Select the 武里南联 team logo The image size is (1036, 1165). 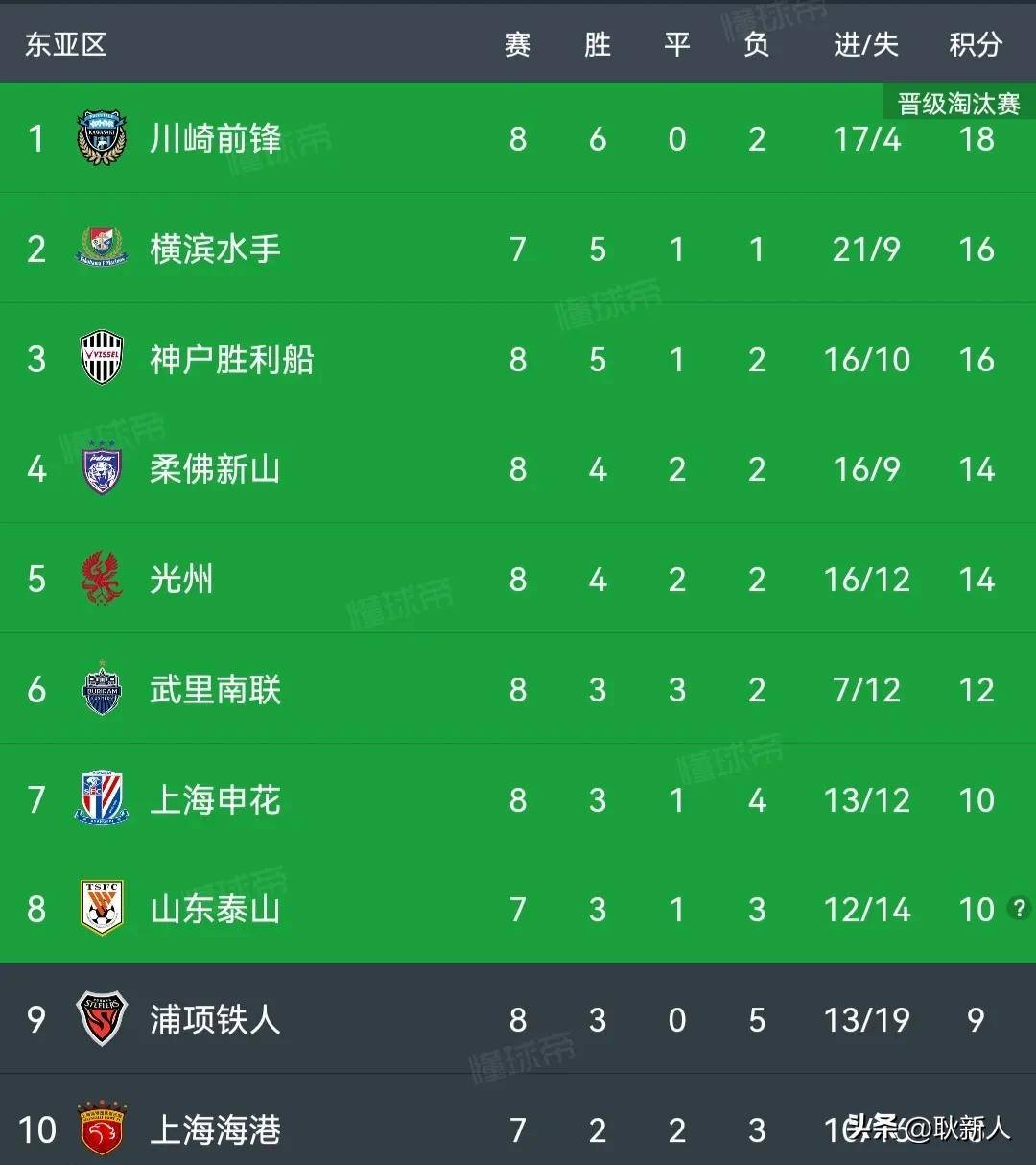[100, 689]
